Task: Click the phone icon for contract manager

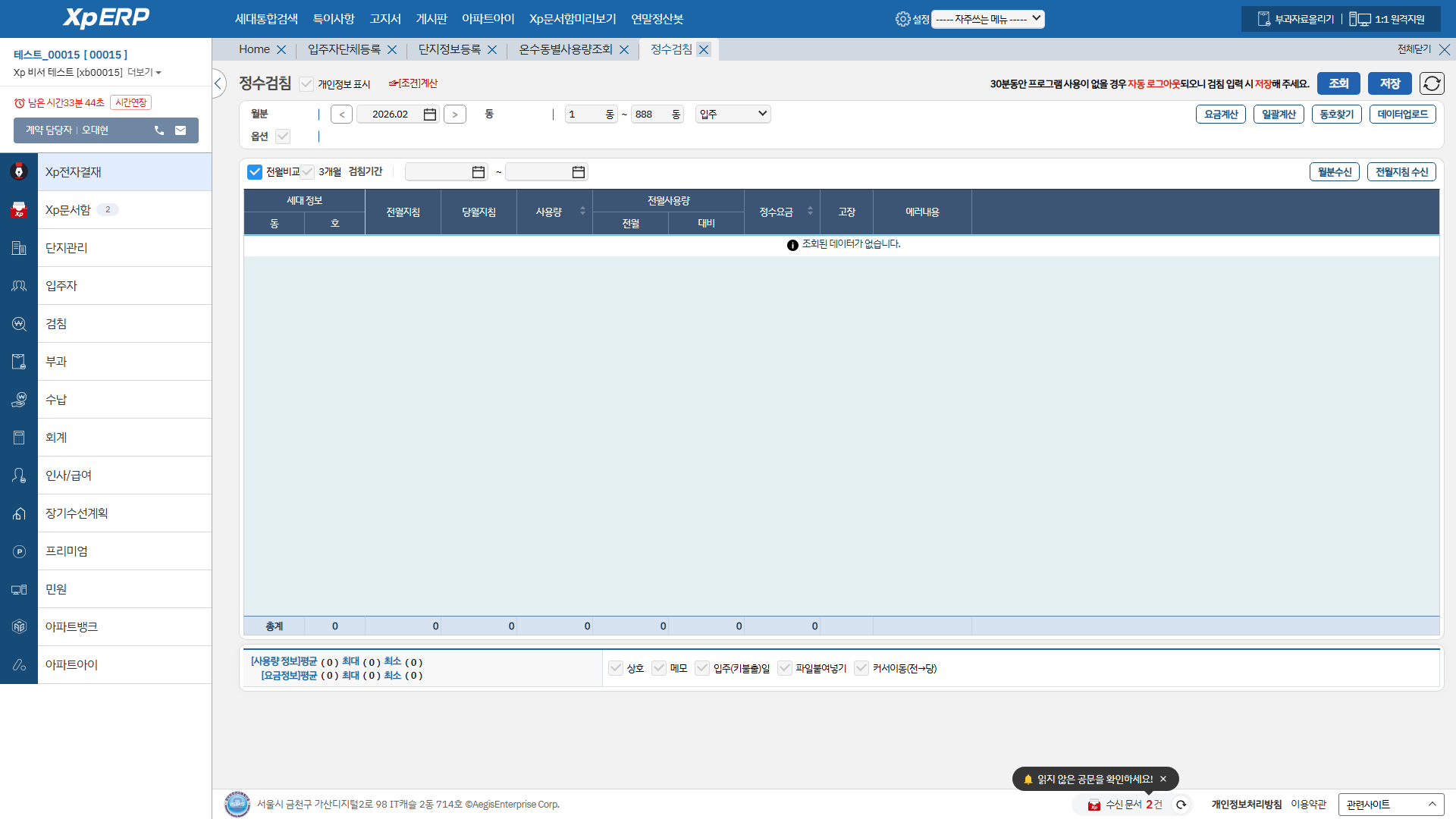Action: pyautogui.click(x=159, y=130)
